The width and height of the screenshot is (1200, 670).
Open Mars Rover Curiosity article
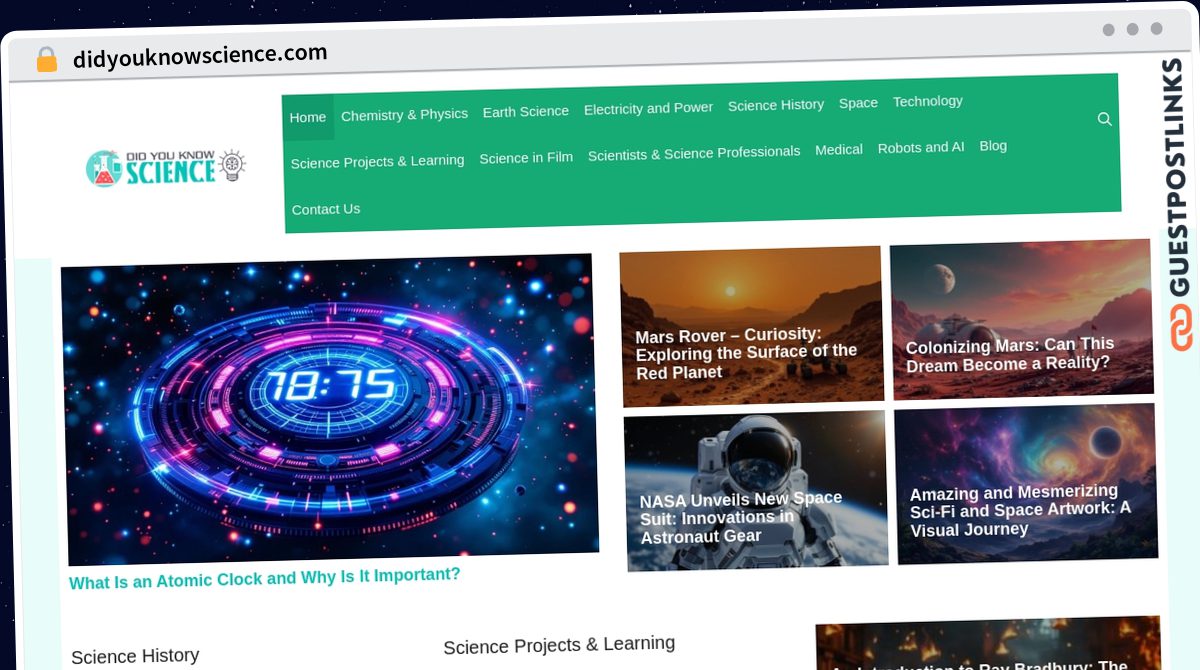point(752,326)
